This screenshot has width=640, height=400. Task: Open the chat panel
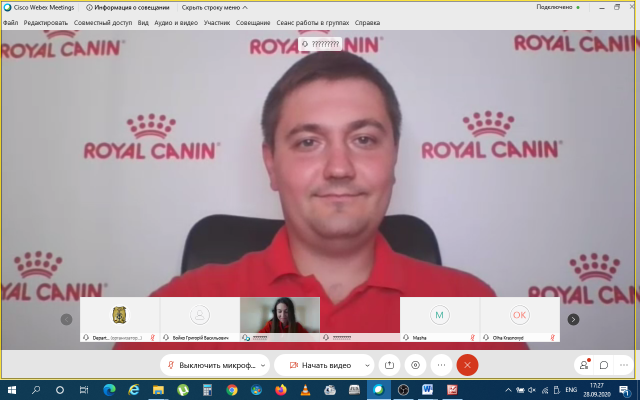coord(604,365)
